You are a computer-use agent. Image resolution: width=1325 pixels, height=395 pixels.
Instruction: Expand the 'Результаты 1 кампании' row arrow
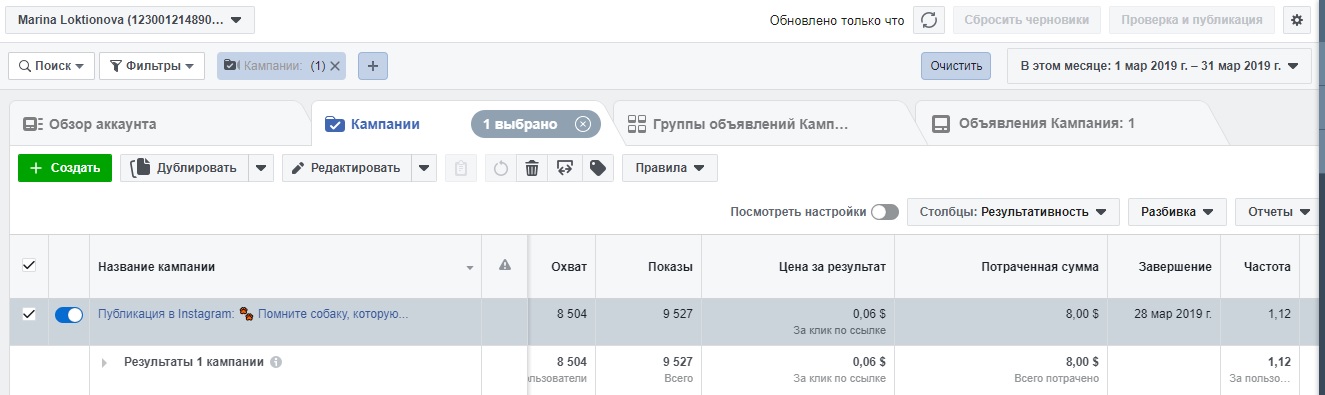coord(103,362)
